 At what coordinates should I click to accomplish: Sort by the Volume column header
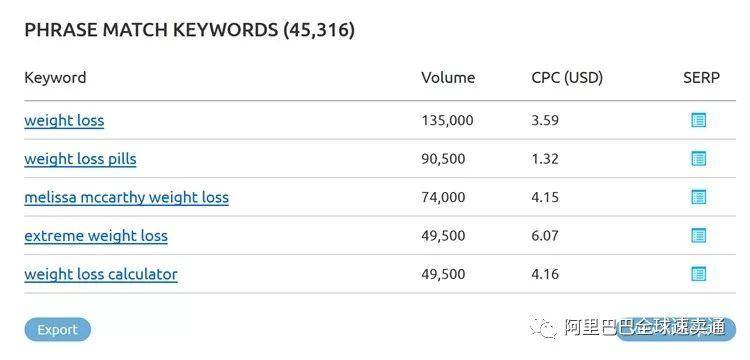[x=448, y=77]
